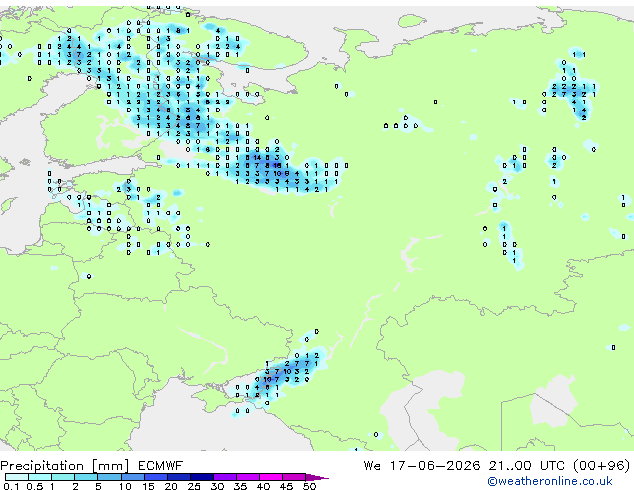634x490 pixels.
Task: Pick the magenta legend color between 40 and 45
Action: 271,477
